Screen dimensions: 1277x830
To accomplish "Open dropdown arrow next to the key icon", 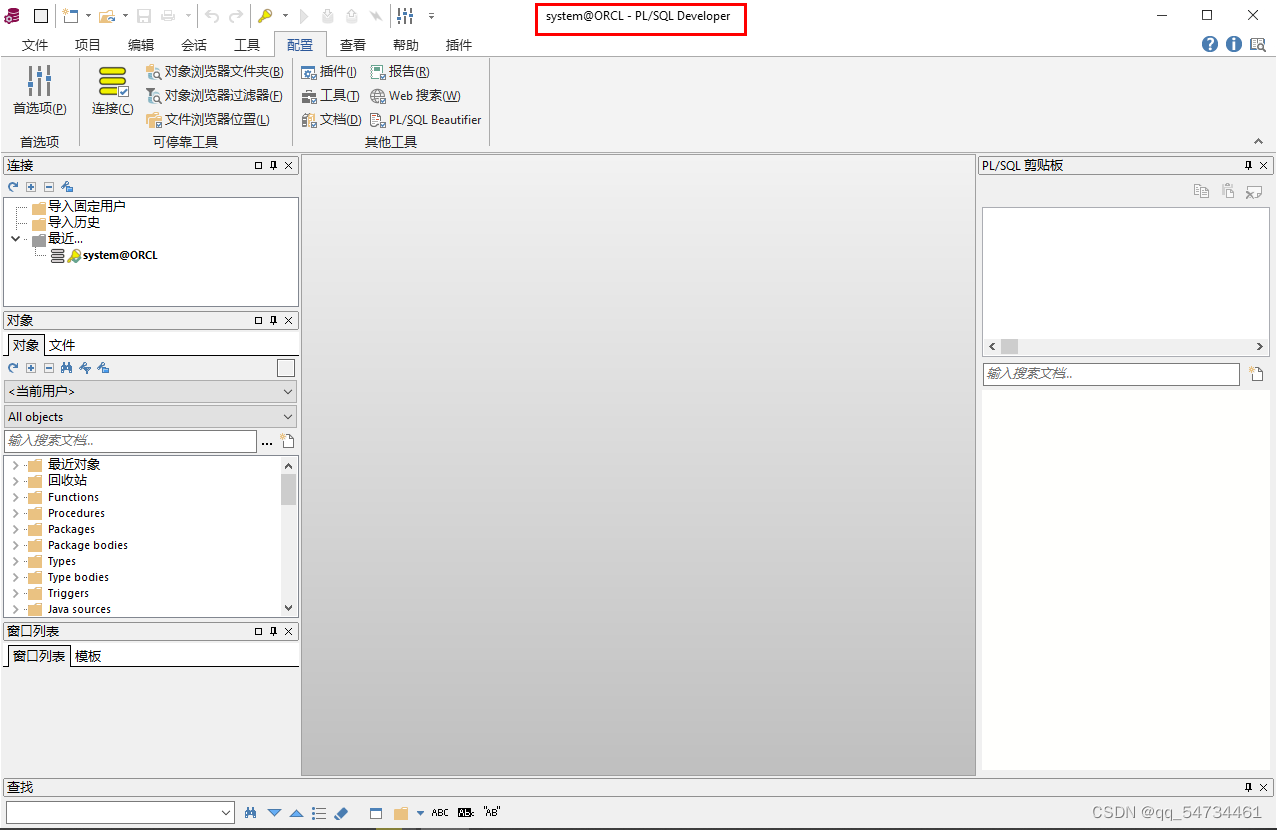I will click(x=285, y=16).
